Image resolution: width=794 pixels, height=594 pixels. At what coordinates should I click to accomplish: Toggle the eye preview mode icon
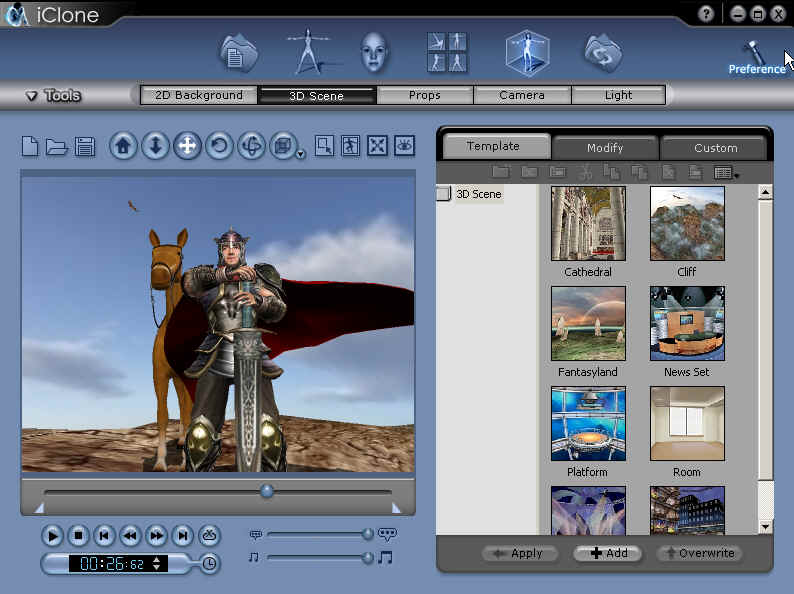coord(404,146)
